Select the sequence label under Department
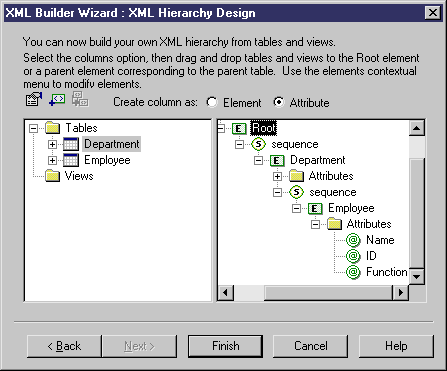447x371 pixels. pos(333,192)
